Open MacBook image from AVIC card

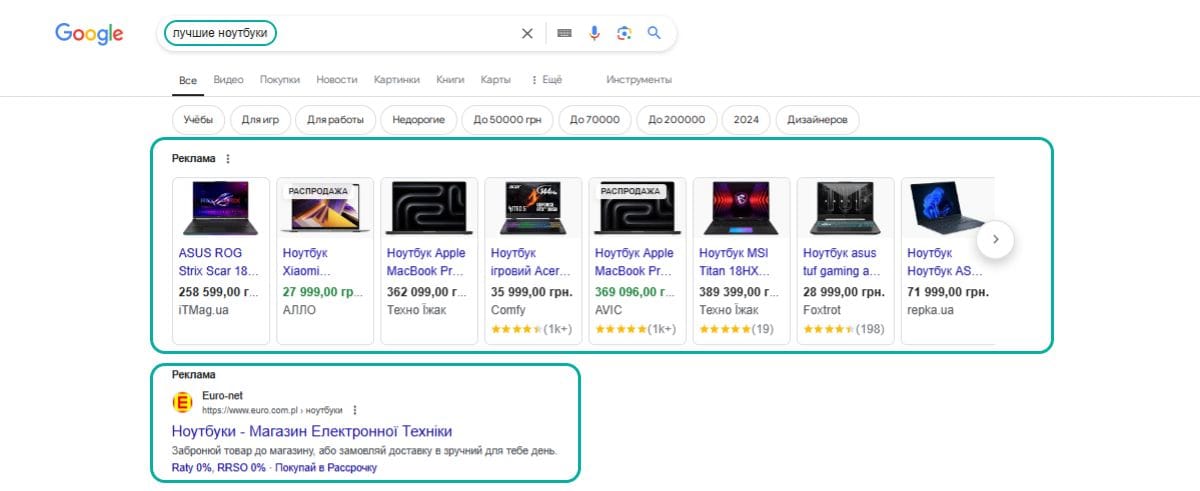pos(637,209)
